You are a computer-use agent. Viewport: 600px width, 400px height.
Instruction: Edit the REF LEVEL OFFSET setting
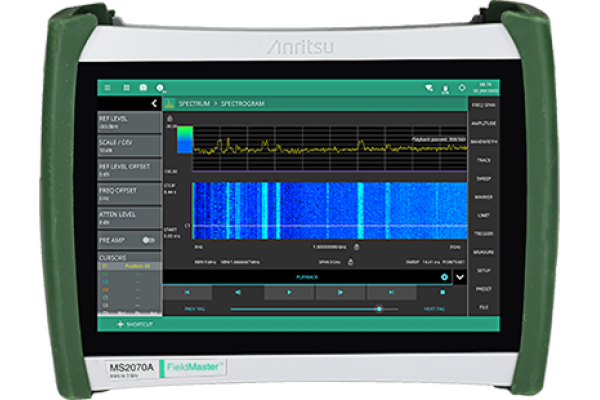click(x=129, y=170)
